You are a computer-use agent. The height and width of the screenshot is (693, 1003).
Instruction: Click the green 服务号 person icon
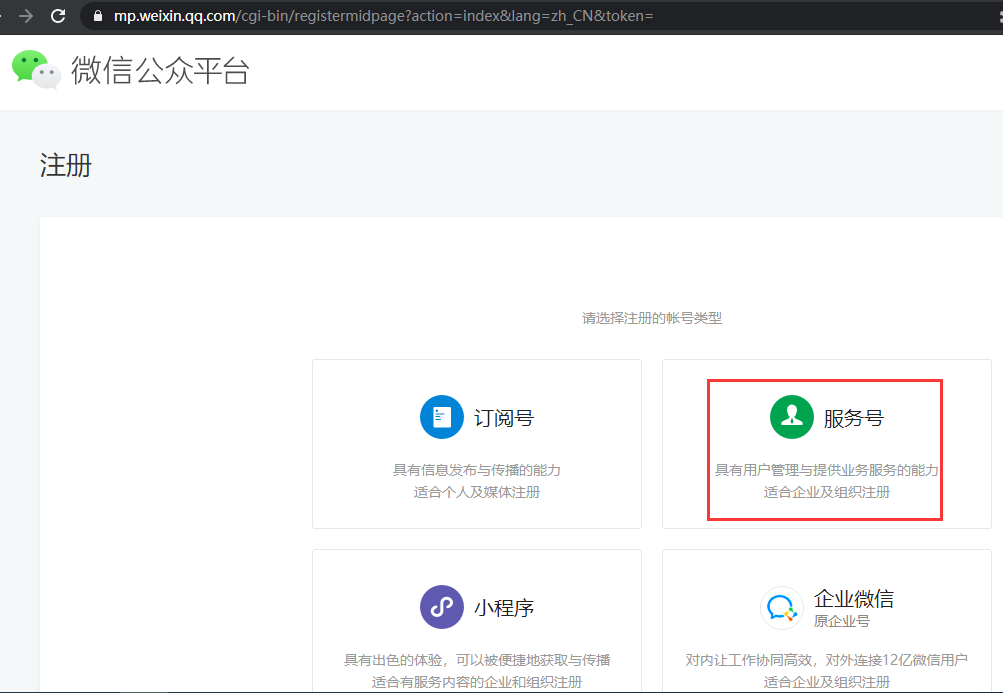pyautogui.click(x=791, y=417)
